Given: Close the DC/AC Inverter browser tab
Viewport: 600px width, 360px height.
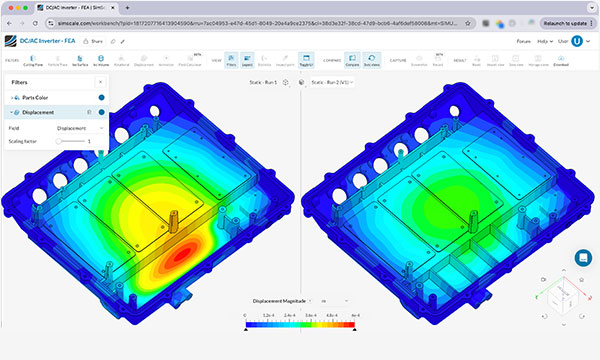Looking at the screenshot, I should point(112,8).
